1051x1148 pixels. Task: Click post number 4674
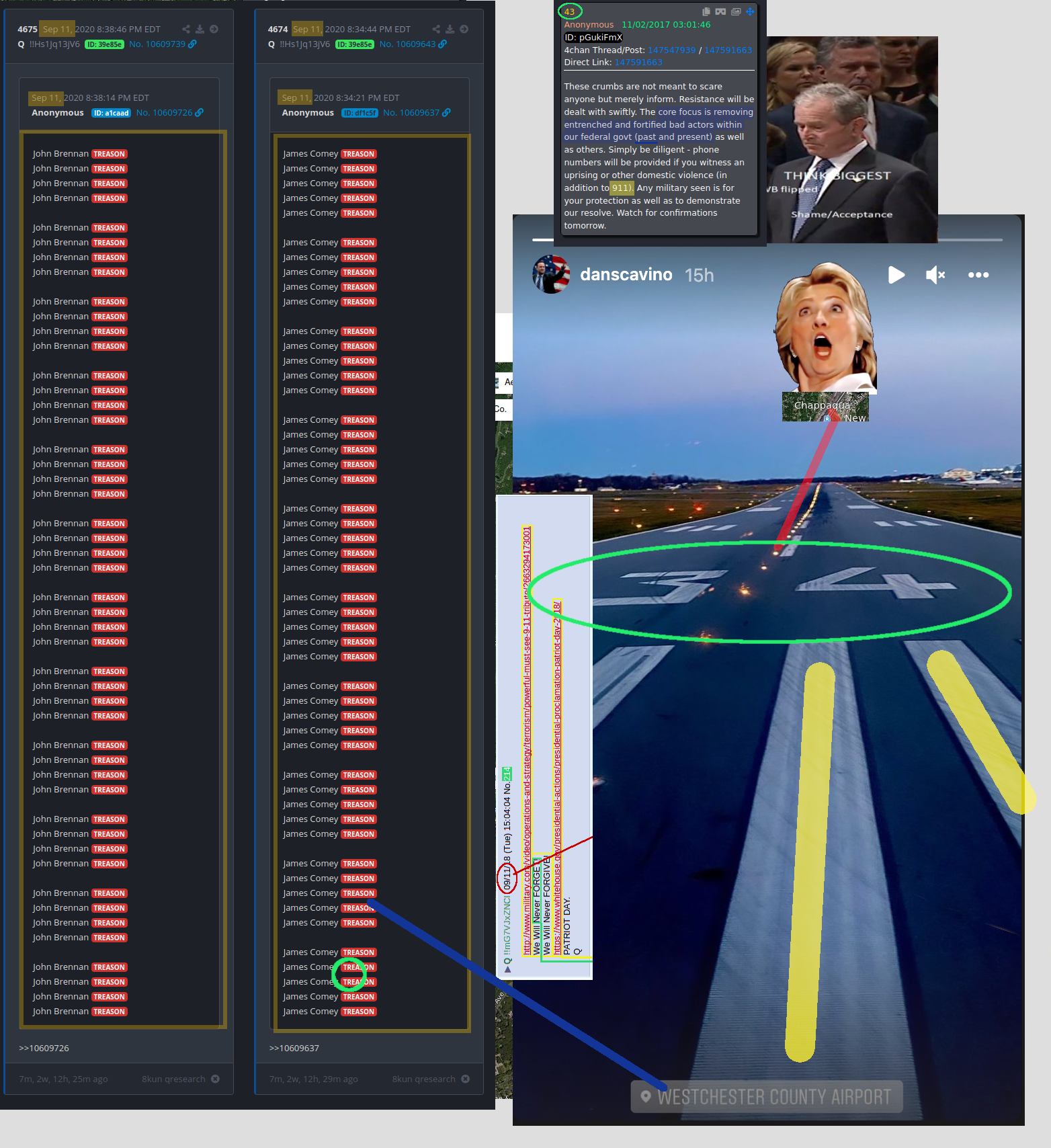[278, 30]
